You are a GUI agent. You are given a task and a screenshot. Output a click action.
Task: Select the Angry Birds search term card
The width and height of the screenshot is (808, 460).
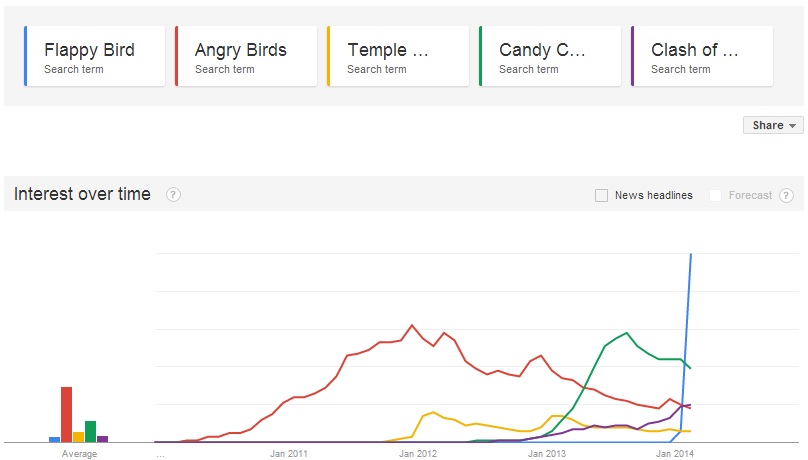pos(246,56)
